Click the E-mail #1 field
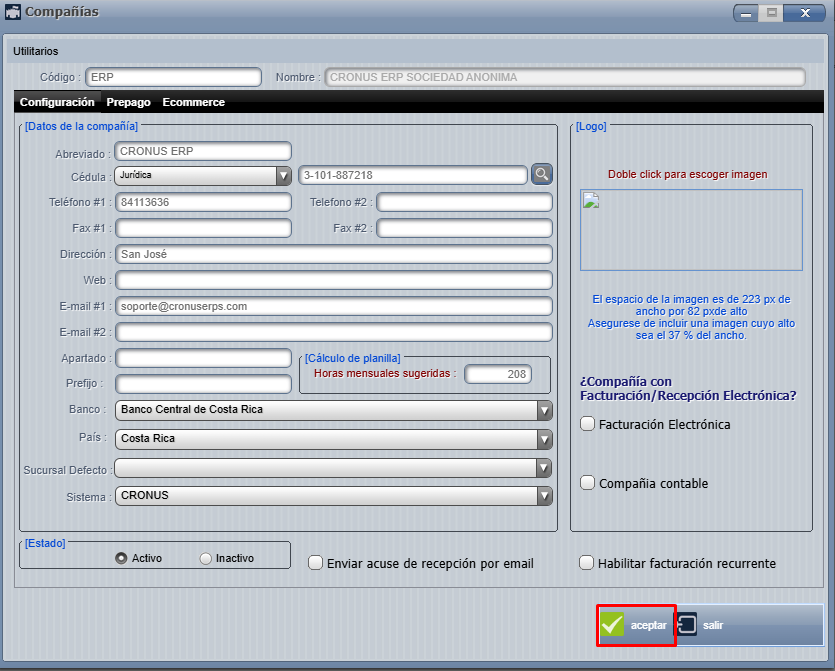 (x=334, y=306)
